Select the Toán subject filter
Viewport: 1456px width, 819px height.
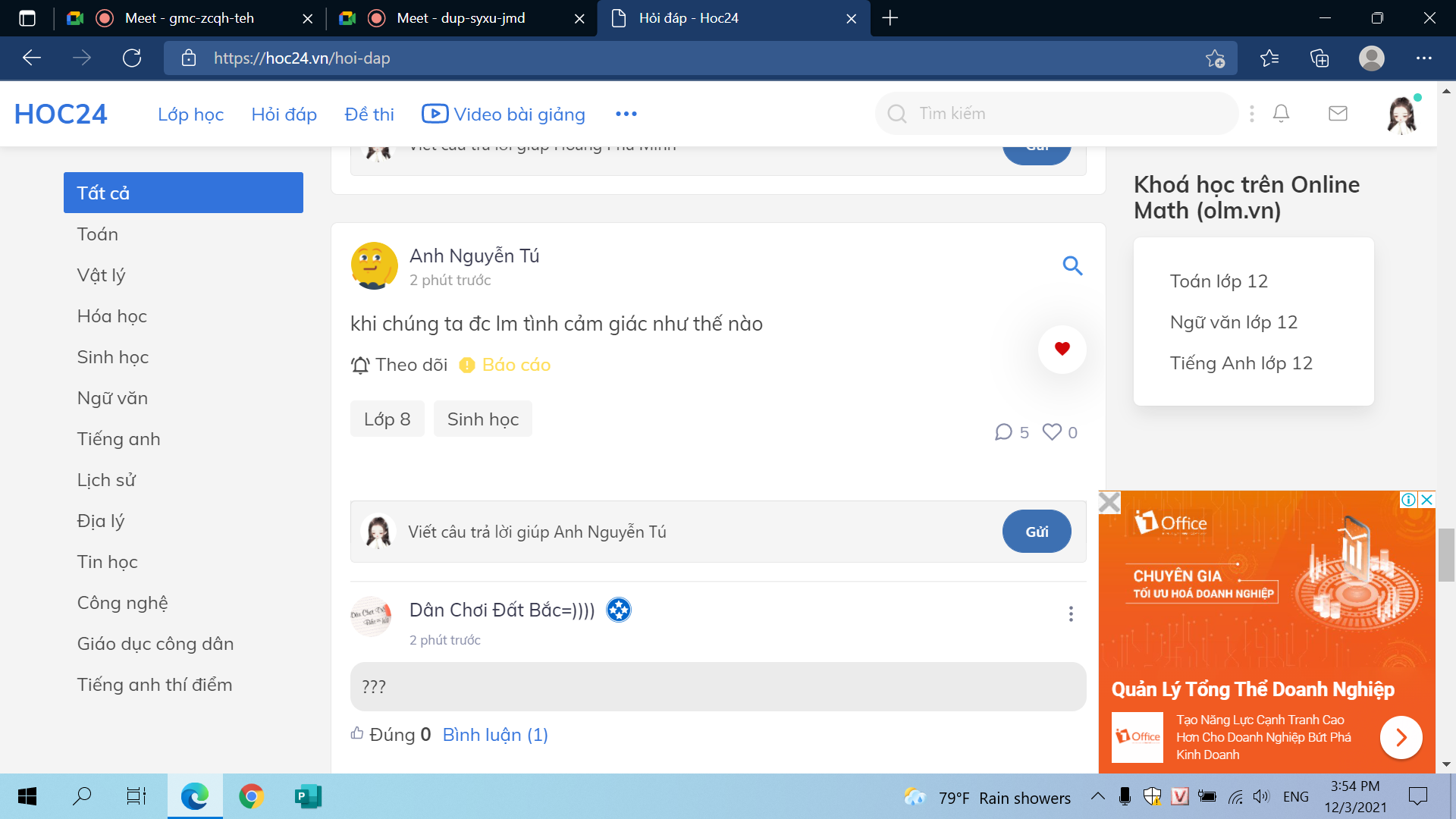[x=98, y=234]
